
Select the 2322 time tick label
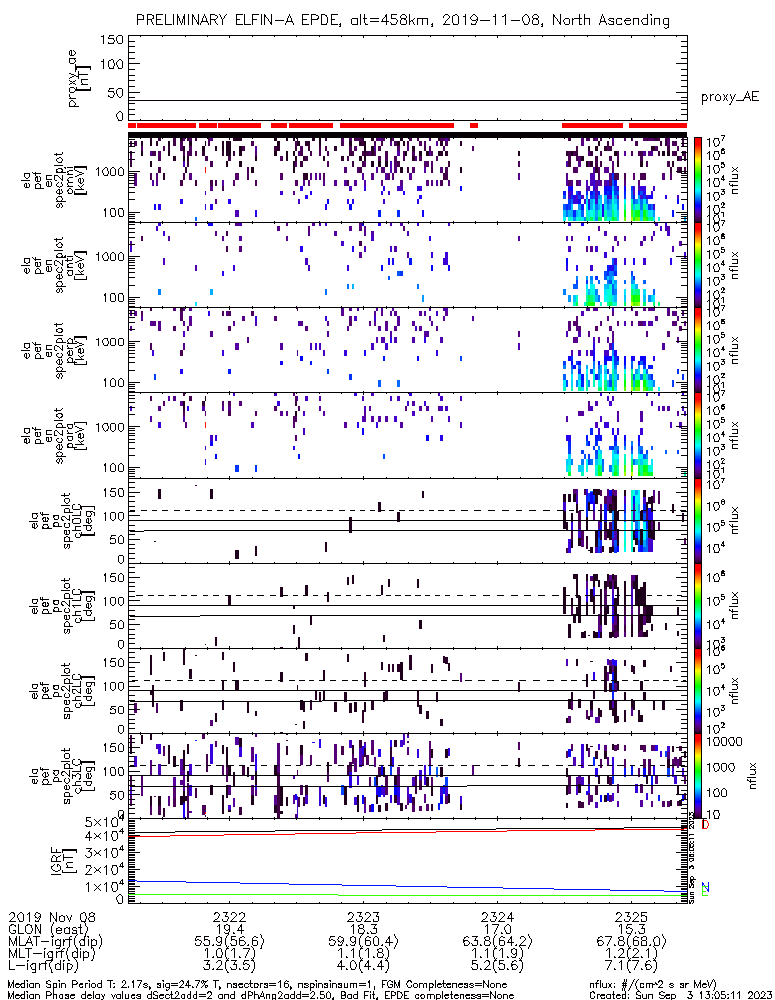(230, 917)
